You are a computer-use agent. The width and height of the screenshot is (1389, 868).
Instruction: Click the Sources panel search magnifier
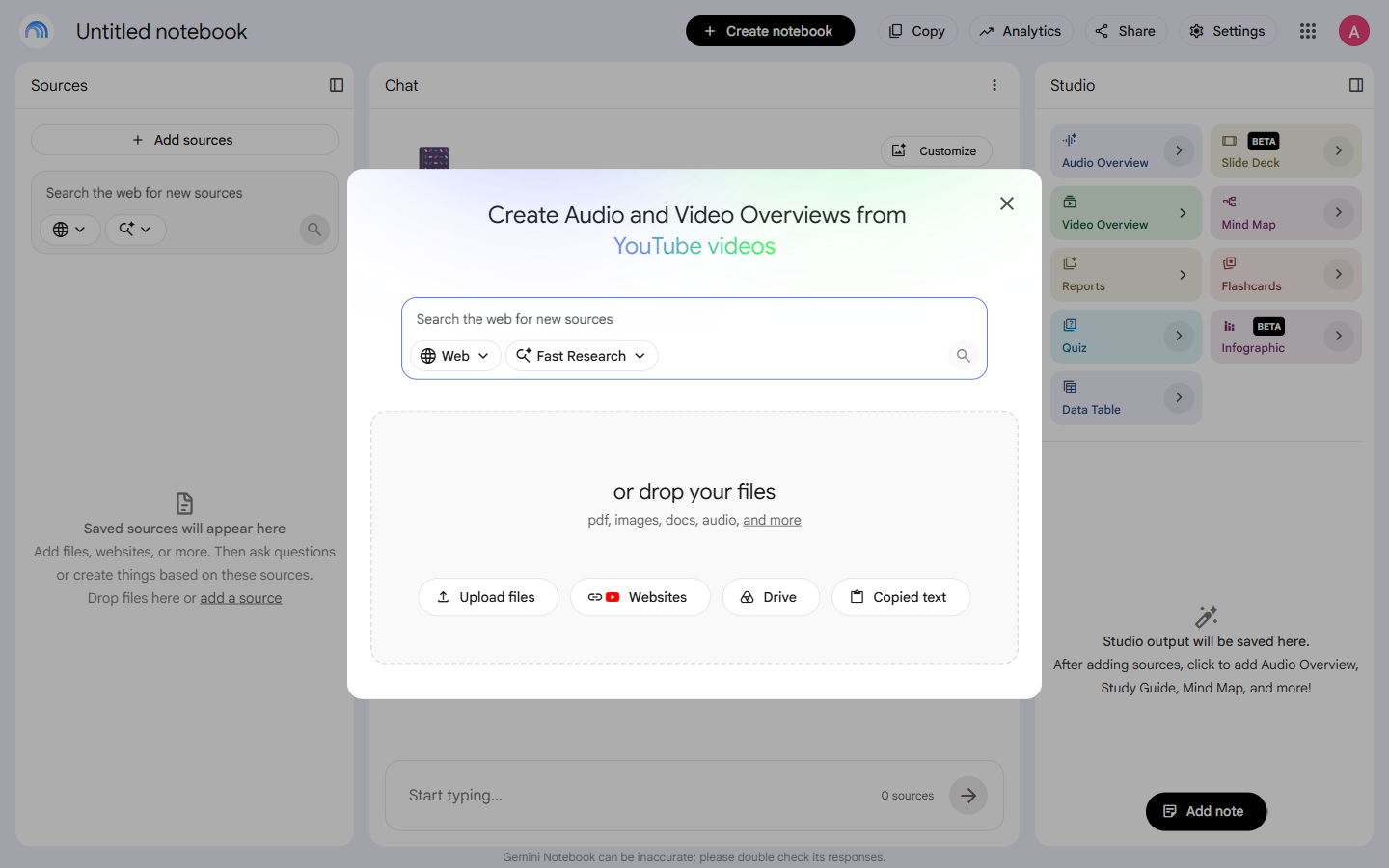click(314, 230)
